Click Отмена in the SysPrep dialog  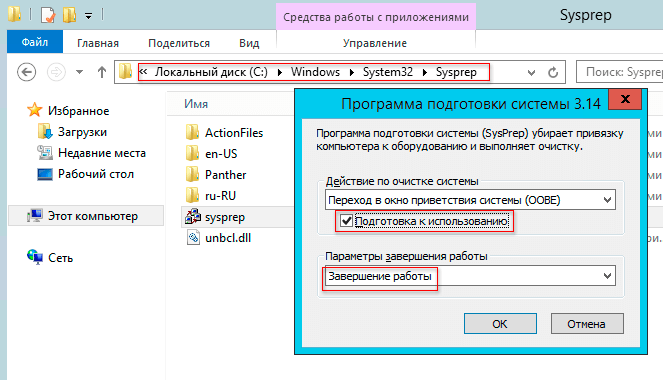[x=587, y=324]
